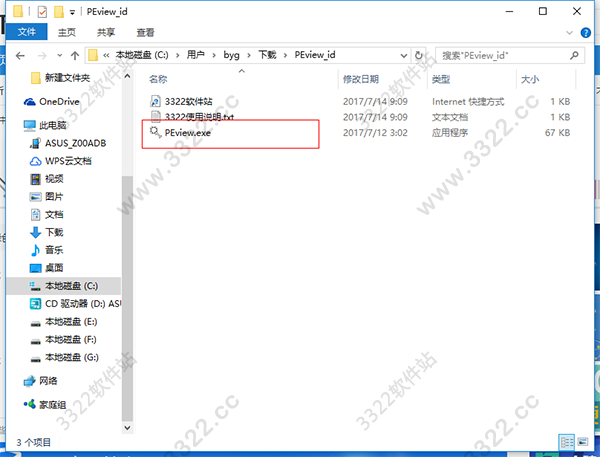Image resolution: width=600 pixels, height=457 pixels.
Task: Click the new folder quick access icon
Action: point(59,12)
